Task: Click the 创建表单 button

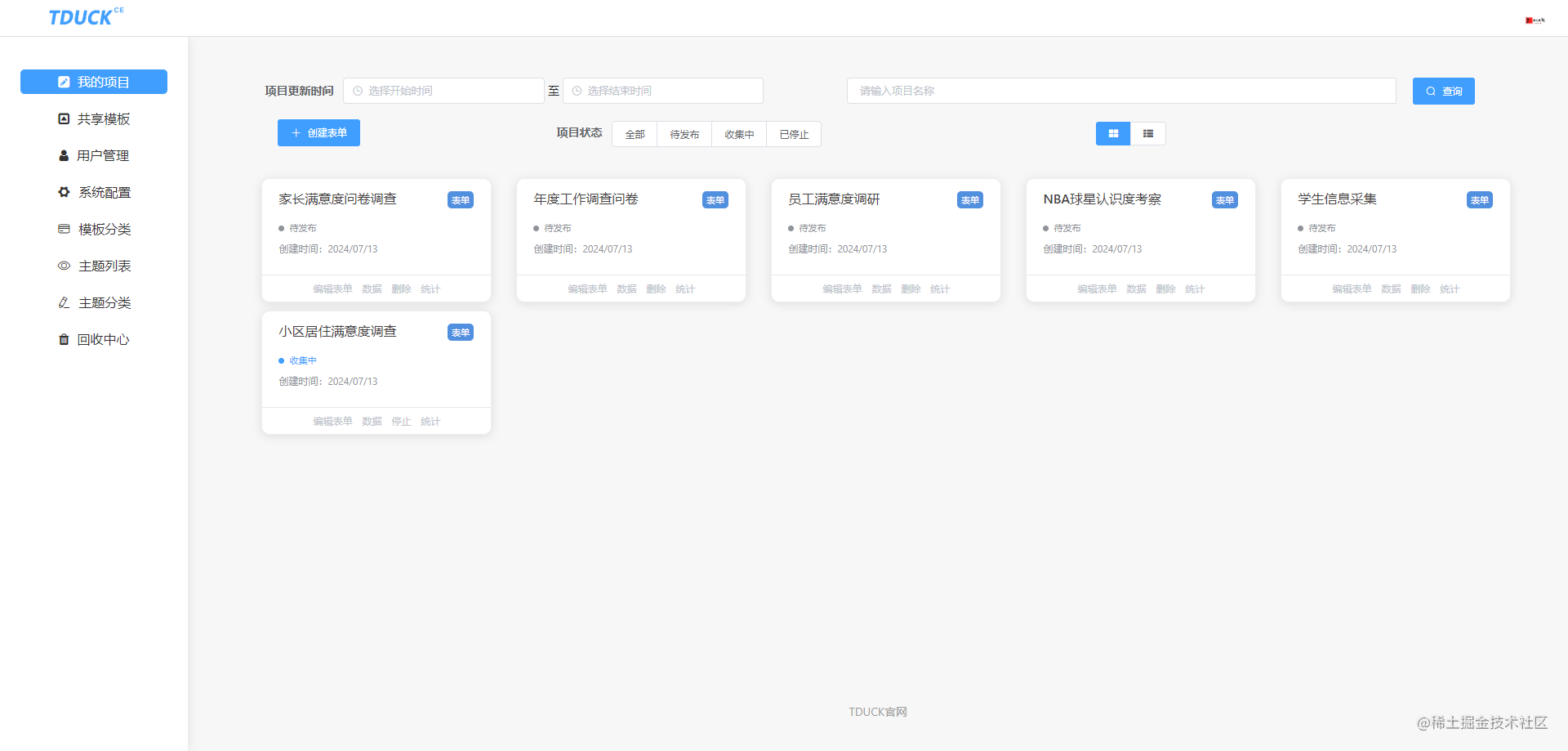Action: pyautogui.click(x=318, y=132)
